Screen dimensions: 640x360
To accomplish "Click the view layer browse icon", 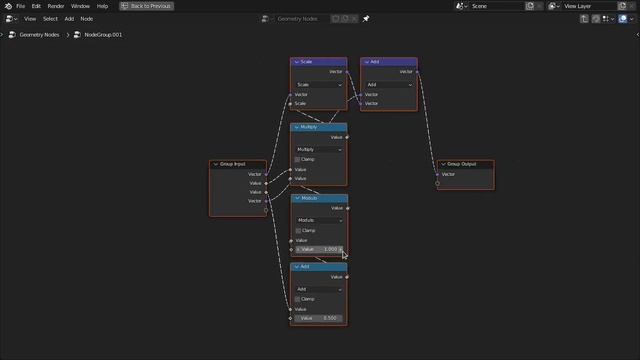I will [553, 6].
